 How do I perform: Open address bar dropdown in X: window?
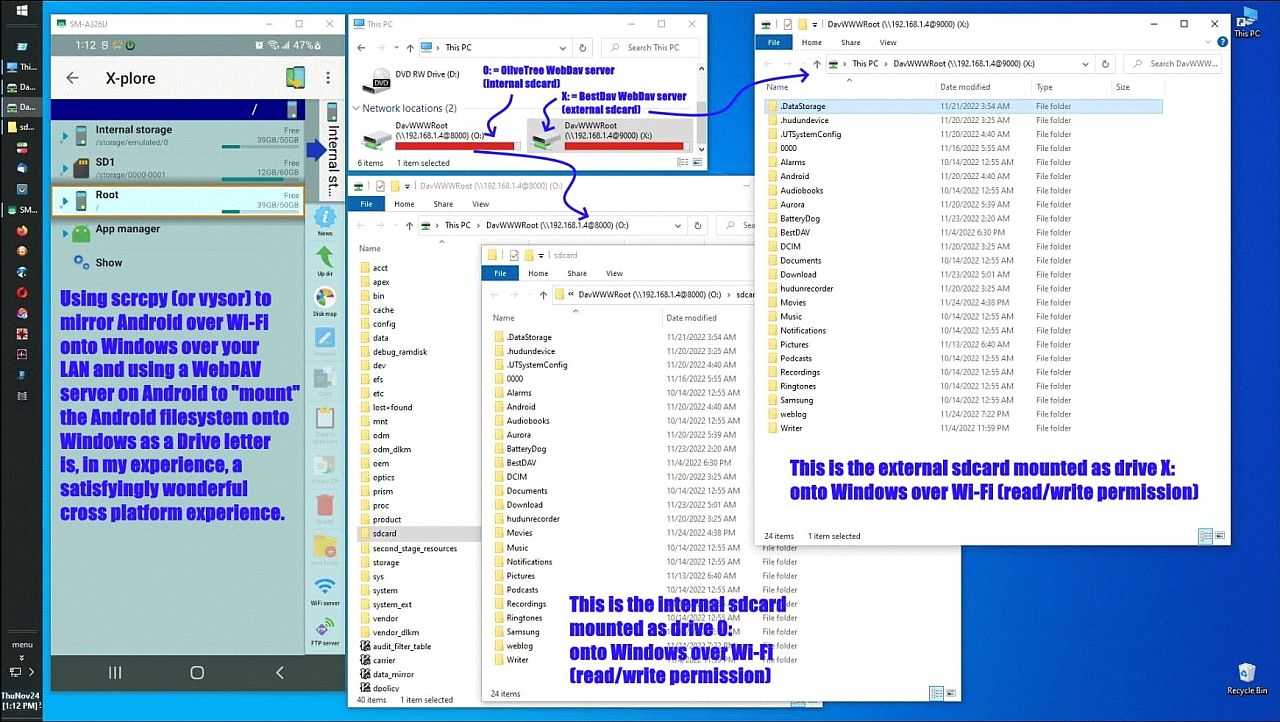(1086, 63)
